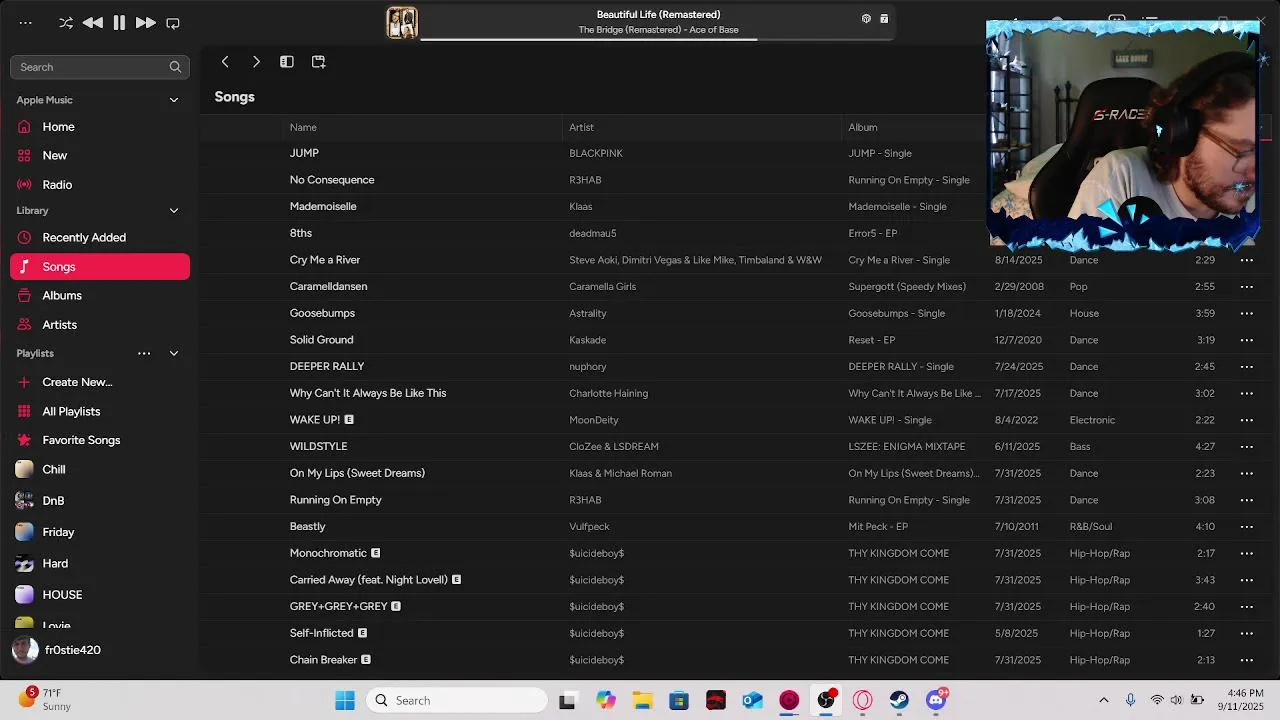Click the taskbar Search box
The height and width of the screenshot is (720, 1280).
click(457, 701)
